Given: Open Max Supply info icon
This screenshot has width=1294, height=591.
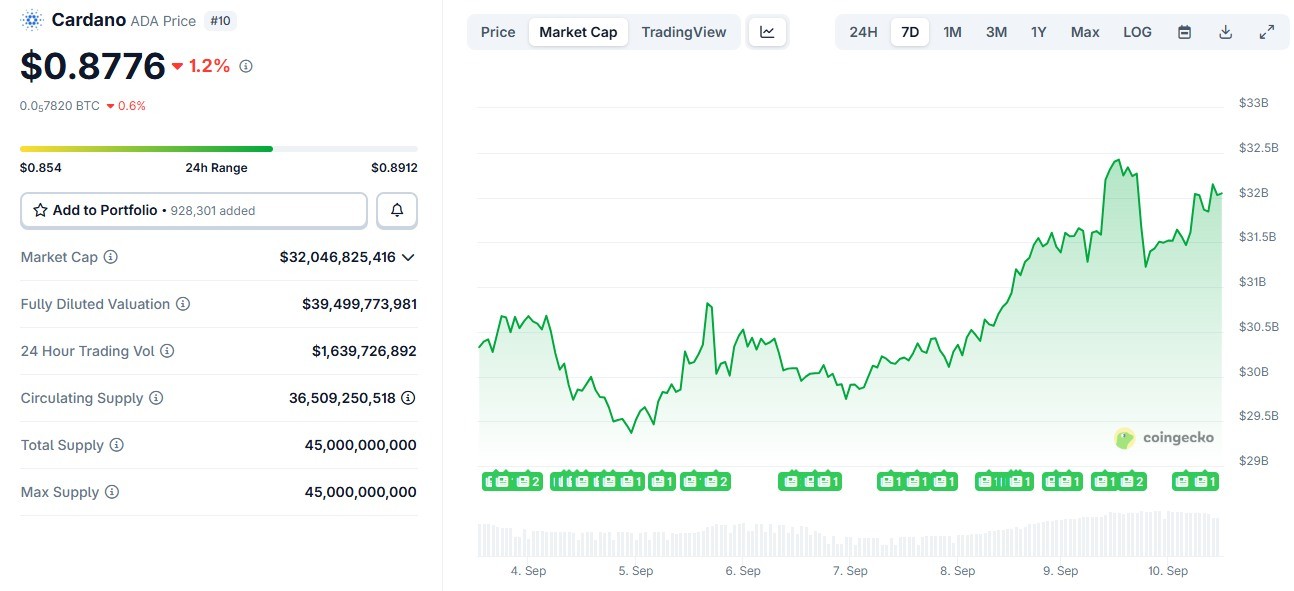Looking at the screenshot, I should click(112, 492).
